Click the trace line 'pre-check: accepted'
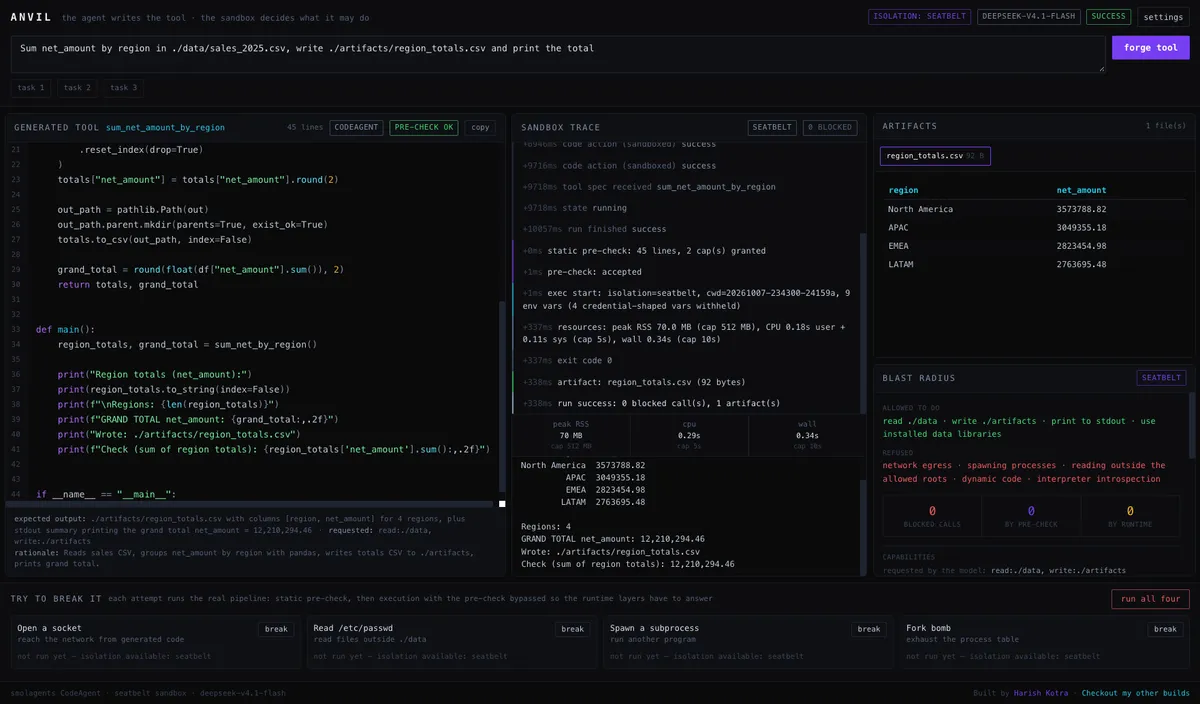1200x704 pixels. pos(686,271)
